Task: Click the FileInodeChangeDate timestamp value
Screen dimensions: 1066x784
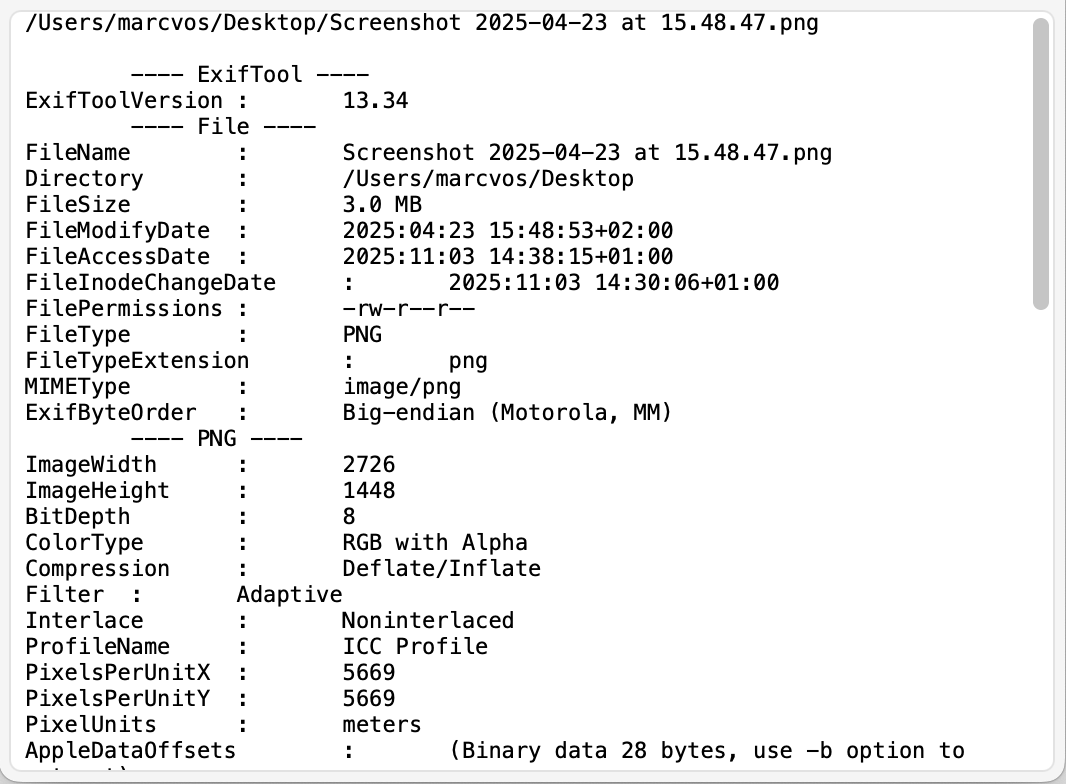Action: (613, 283)
